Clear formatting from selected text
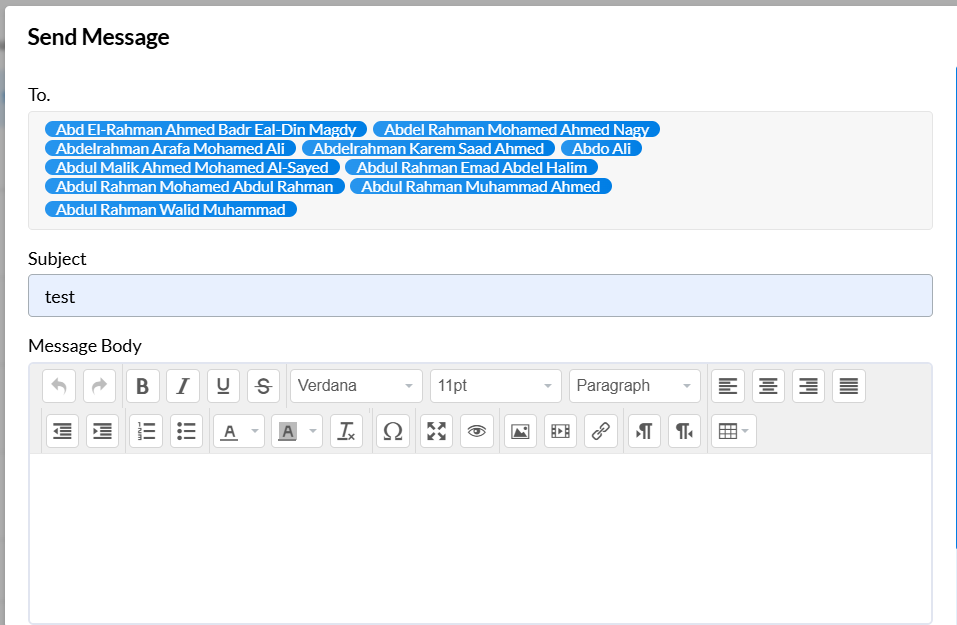This screenshot has height=625, width=957. click(347, 432)
